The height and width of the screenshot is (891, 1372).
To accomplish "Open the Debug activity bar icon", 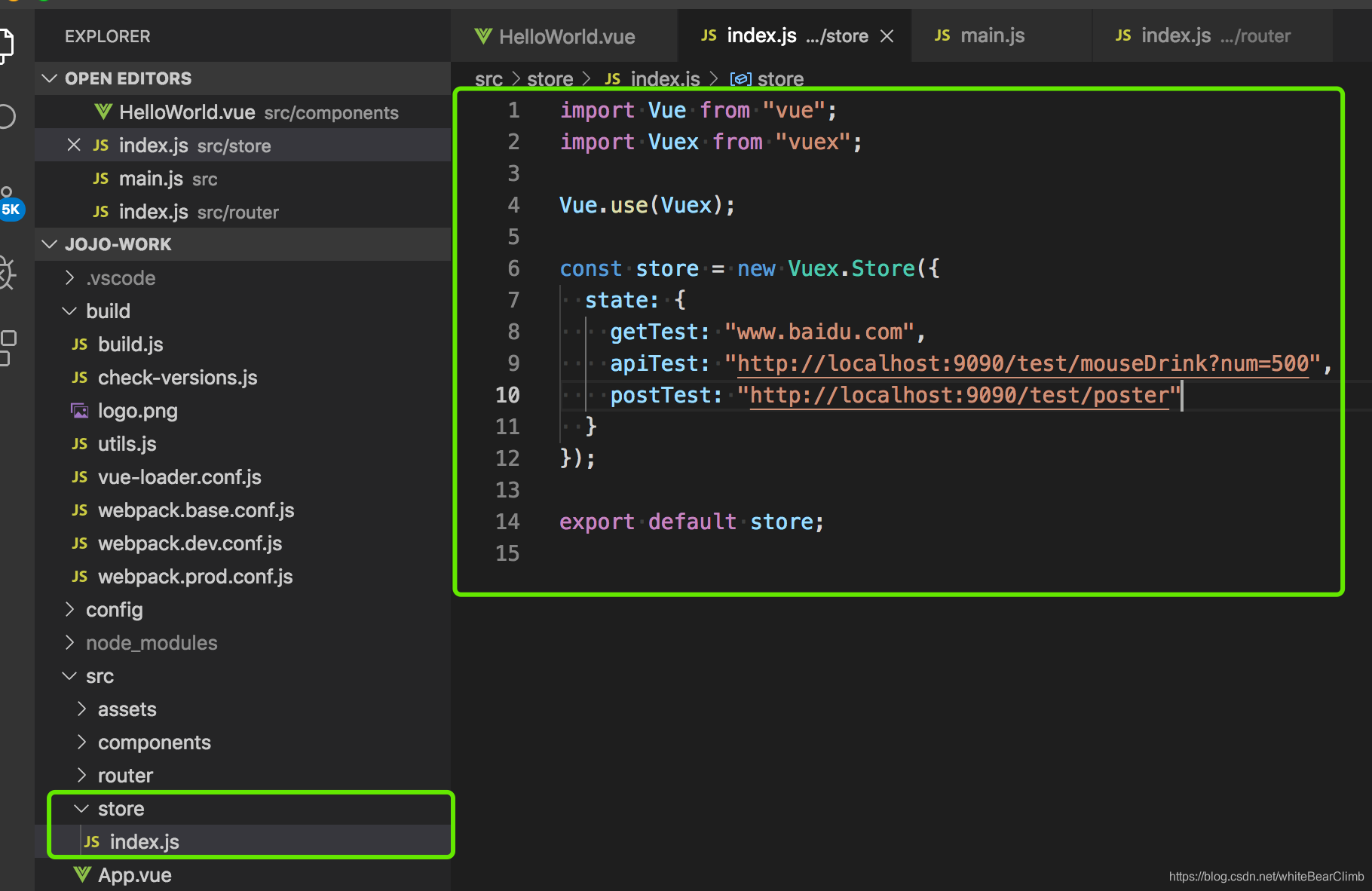I will click(7, 273).
